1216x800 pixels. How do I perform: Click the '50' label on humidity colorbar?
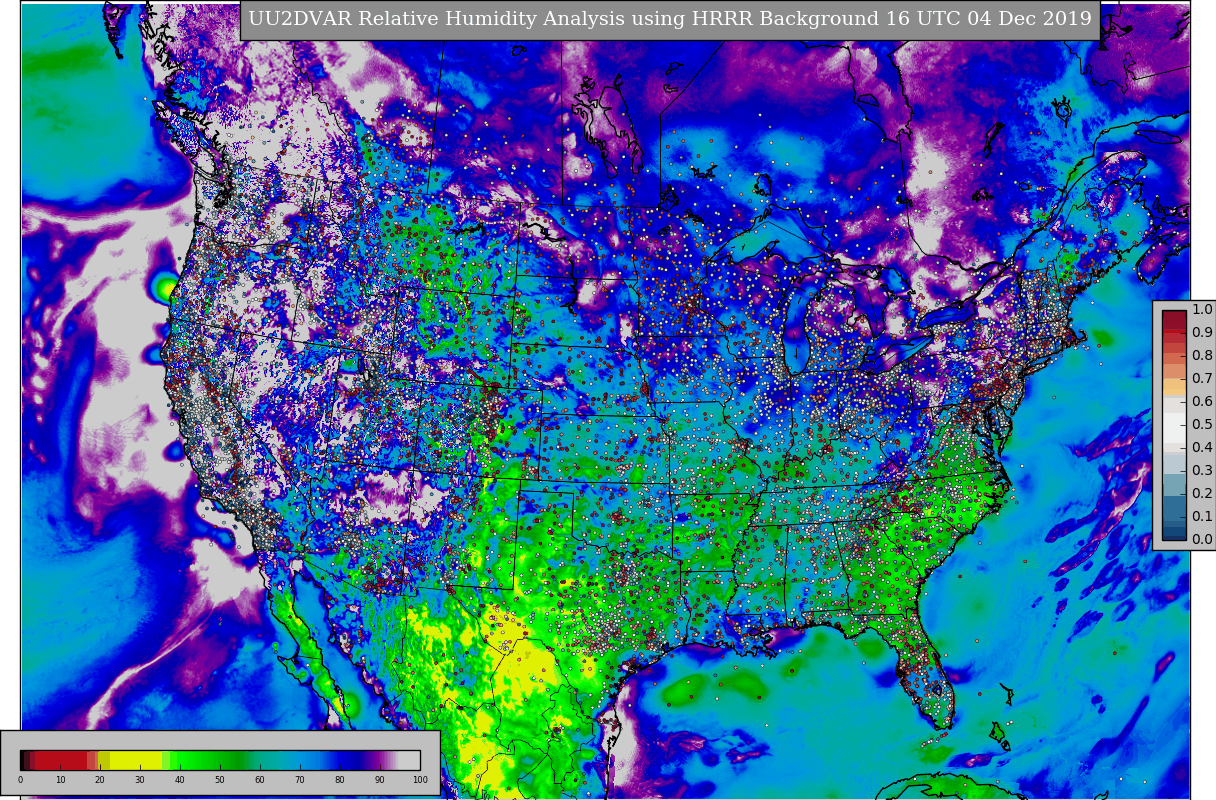[x=220, y=780]
